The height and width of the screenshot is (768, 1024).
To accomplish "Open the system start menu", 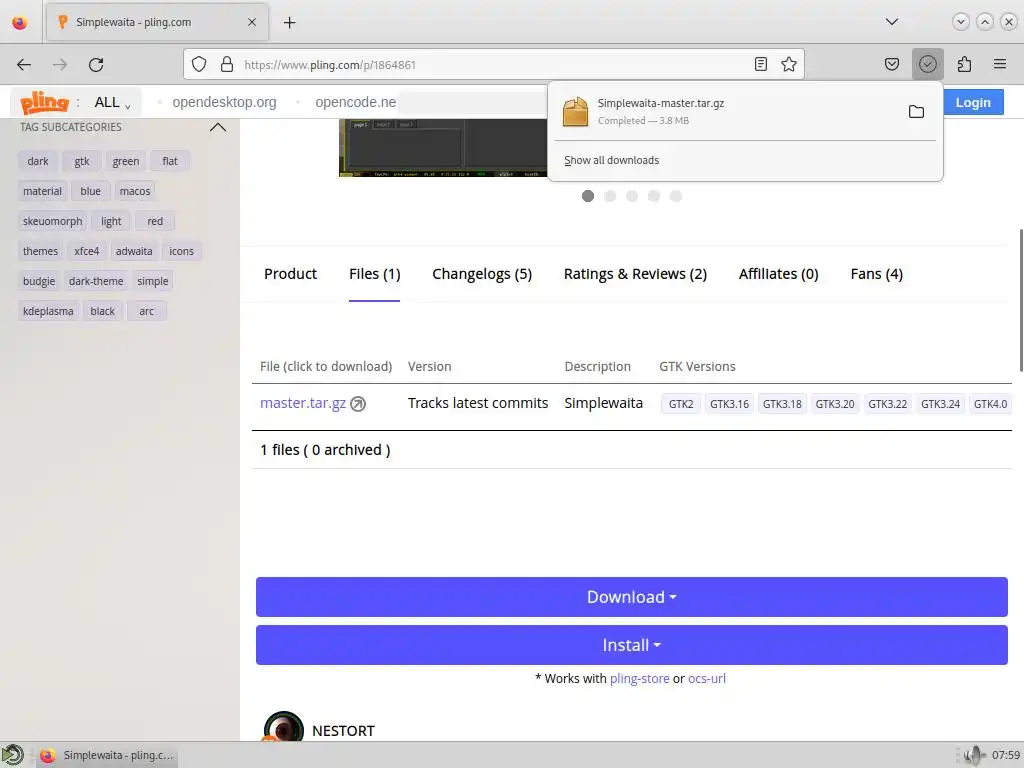I will (12, 755).
